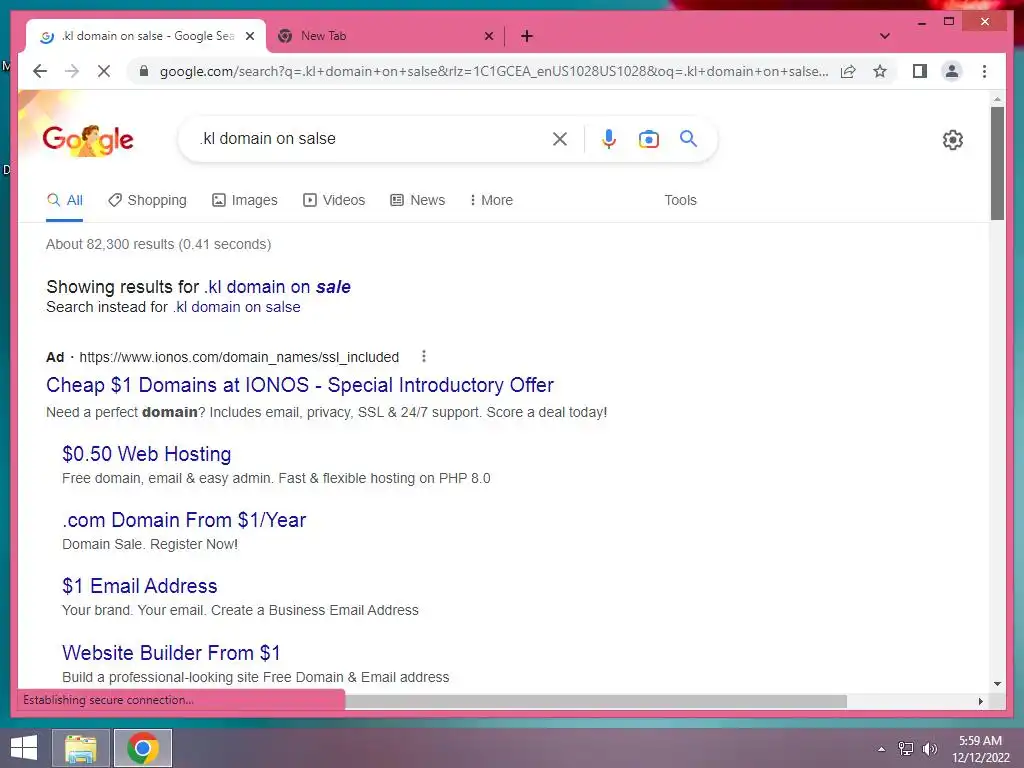The image size is (1024, 768).
Task: Open the volume tray icon
Action: pos(930,749)
